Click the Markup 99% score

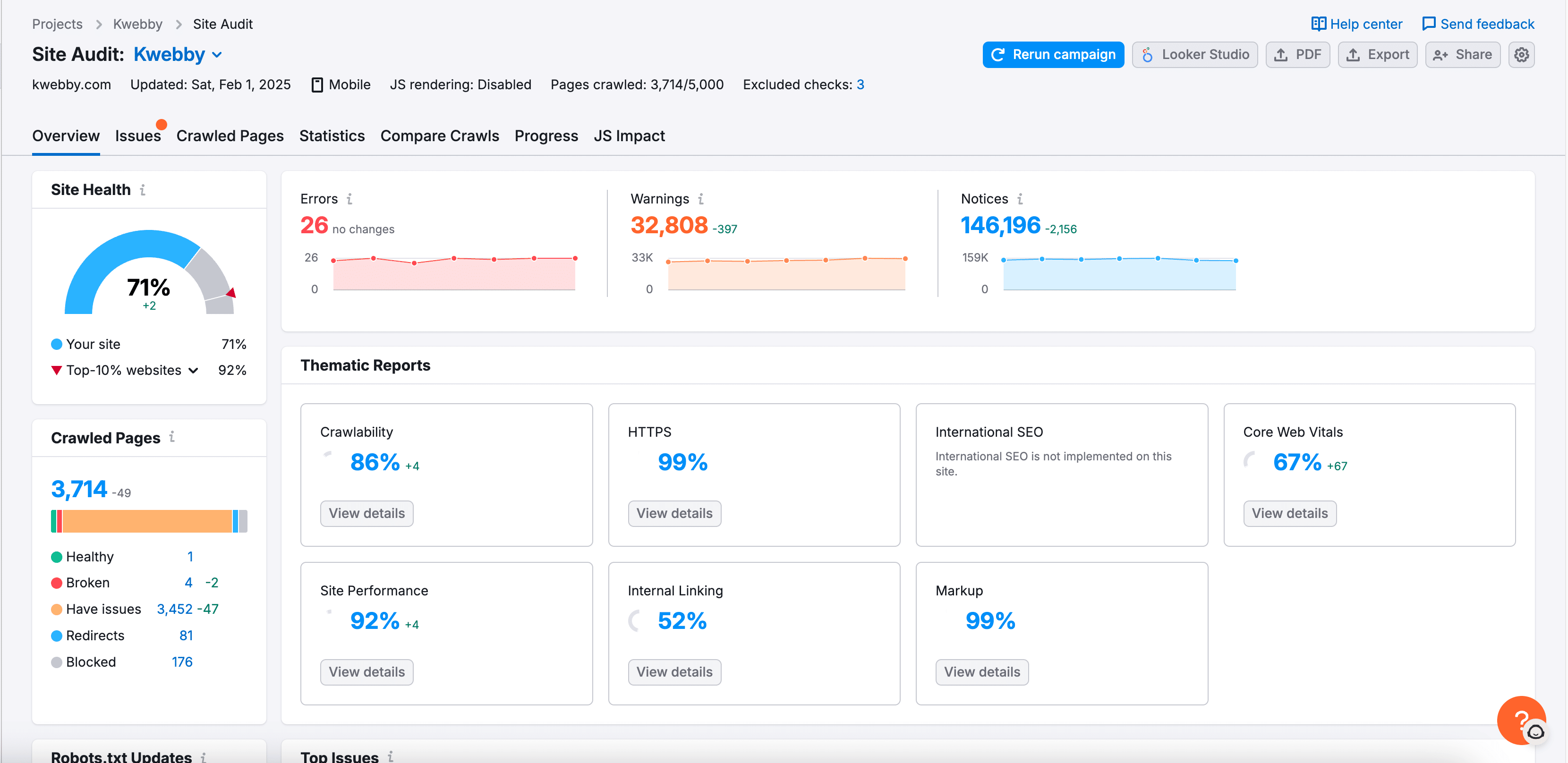pos(990,621)
